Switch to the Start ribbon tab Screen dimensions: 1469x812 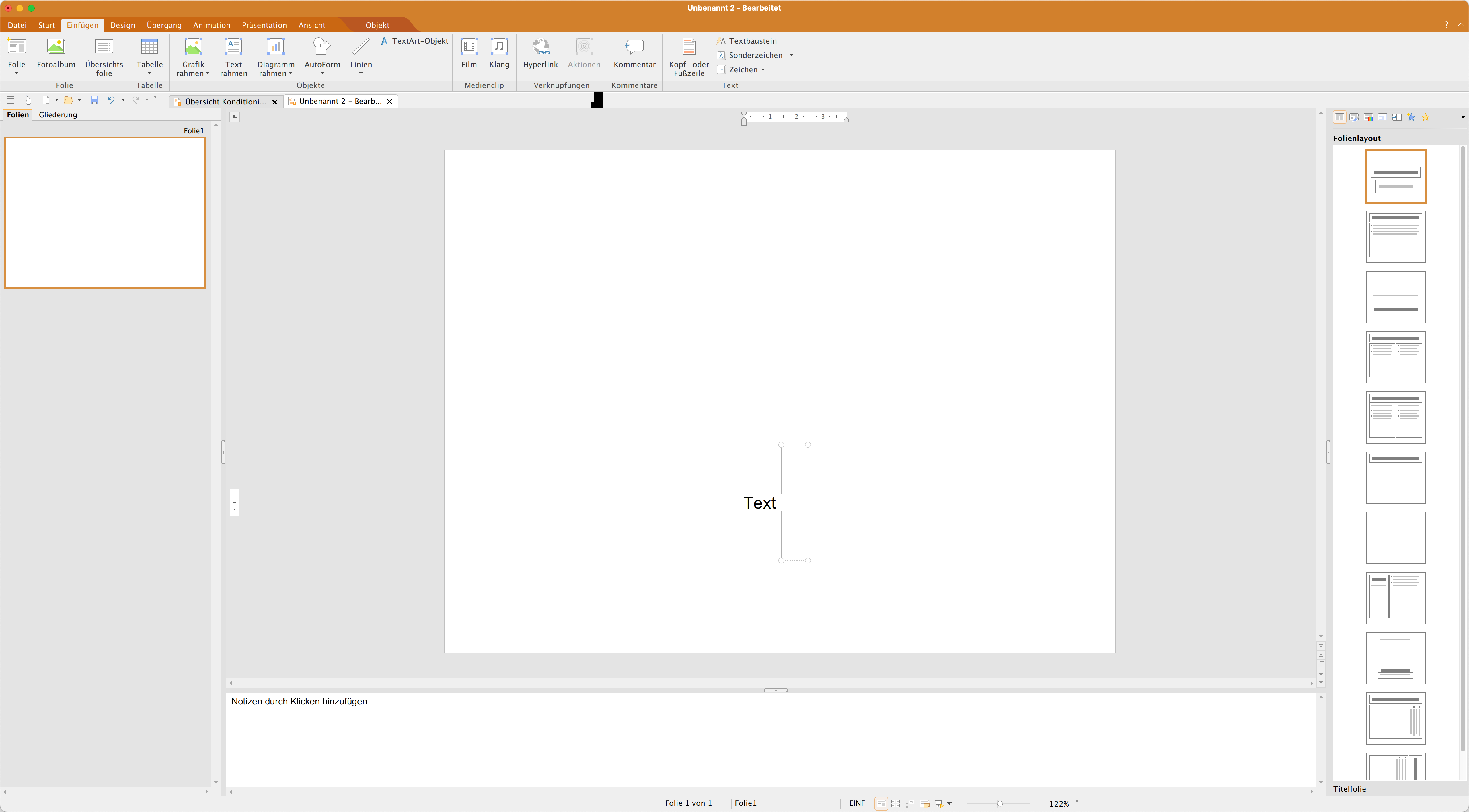click(47, 25)
